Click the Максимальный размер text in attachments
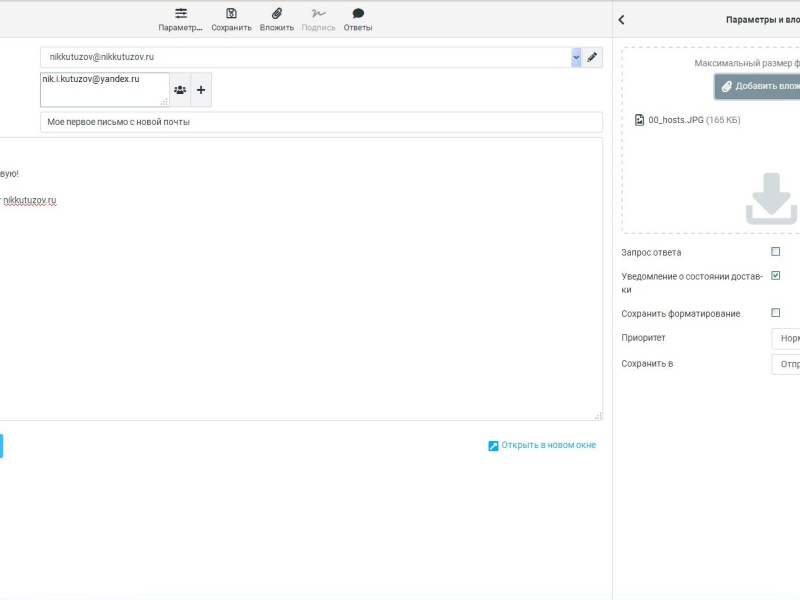The image size is (800, 600). [x=747, y=63]
